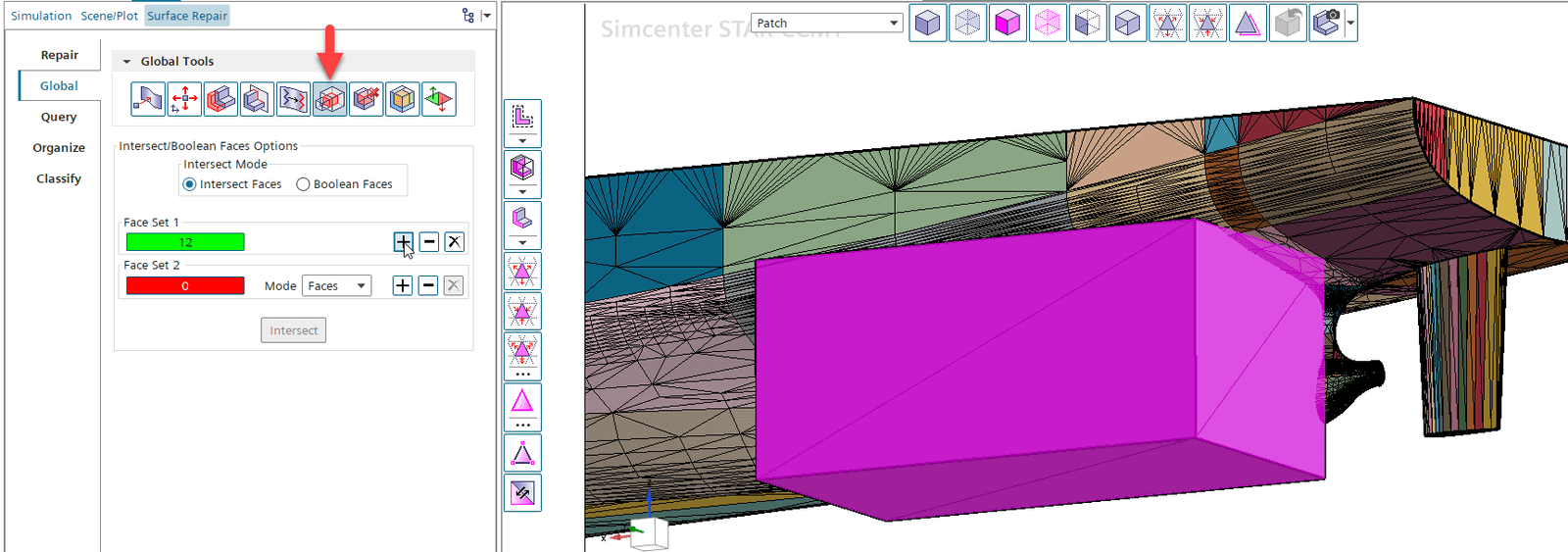Viewport: 1568px width, 552px height.
Task: Click the triangle with magenta outline icon
Action: 1248,23
